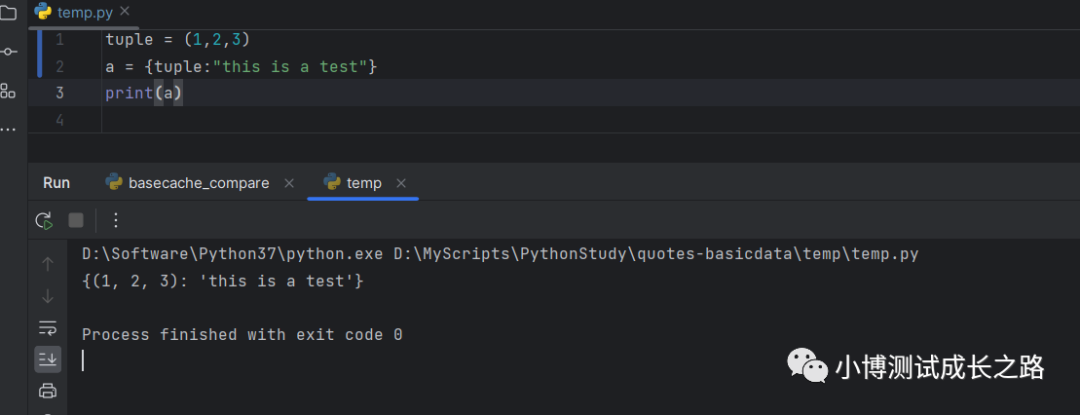Viewport: 1080px width, 415px height.
Task: Click the string "this is a test" in code
Action: tap(290, 67)
